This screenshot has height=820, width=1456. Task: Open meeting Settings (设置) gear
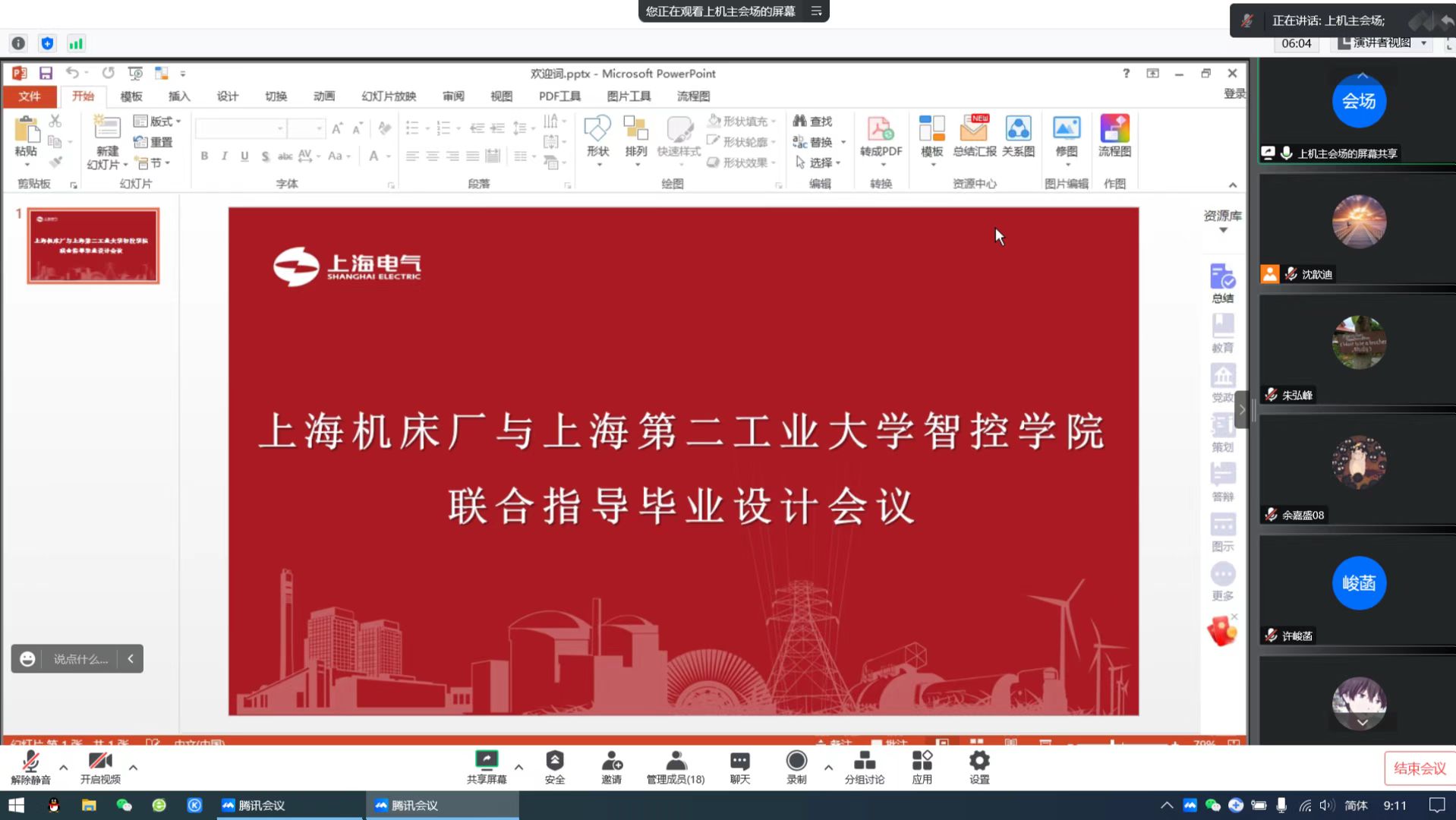979,765
